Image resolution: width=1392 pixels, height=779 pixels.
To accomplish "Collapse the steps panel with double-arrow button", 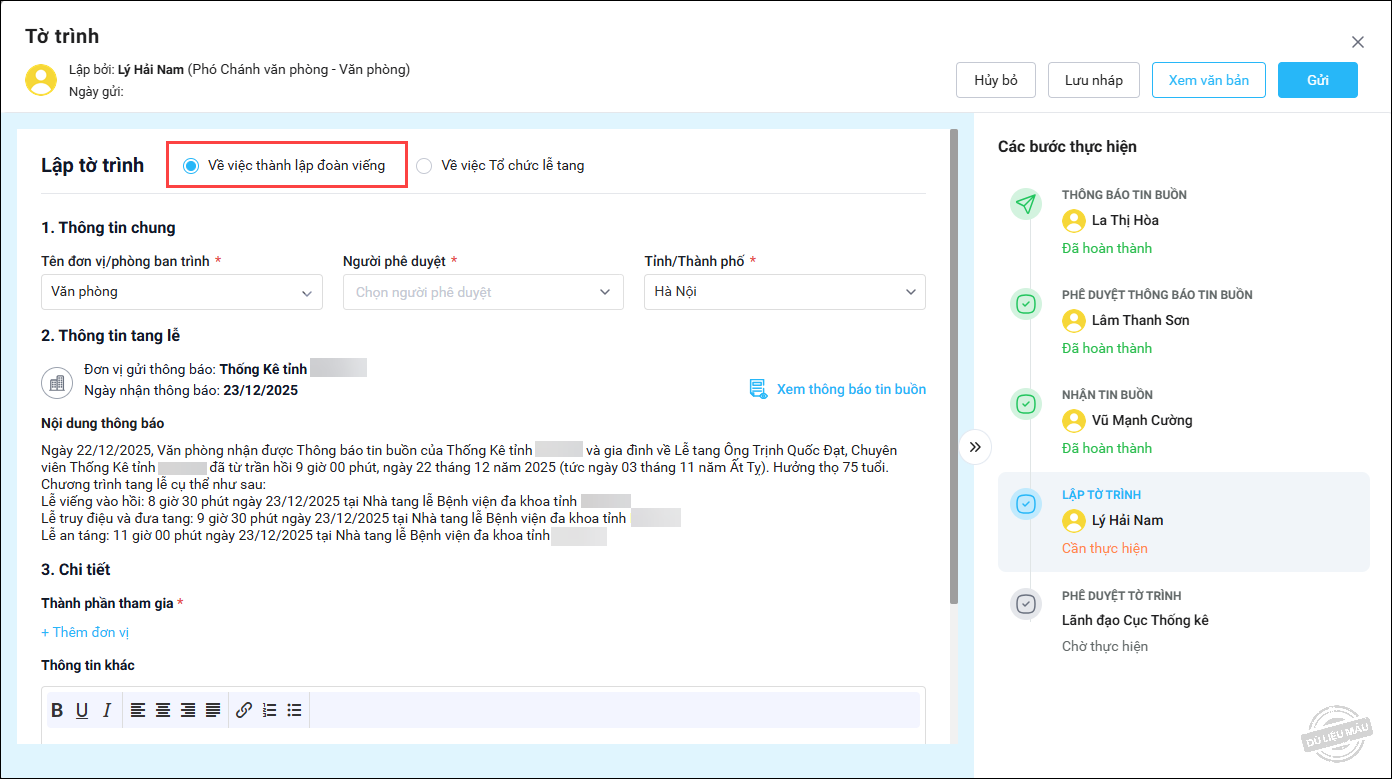I will click(x=975, y=447).
